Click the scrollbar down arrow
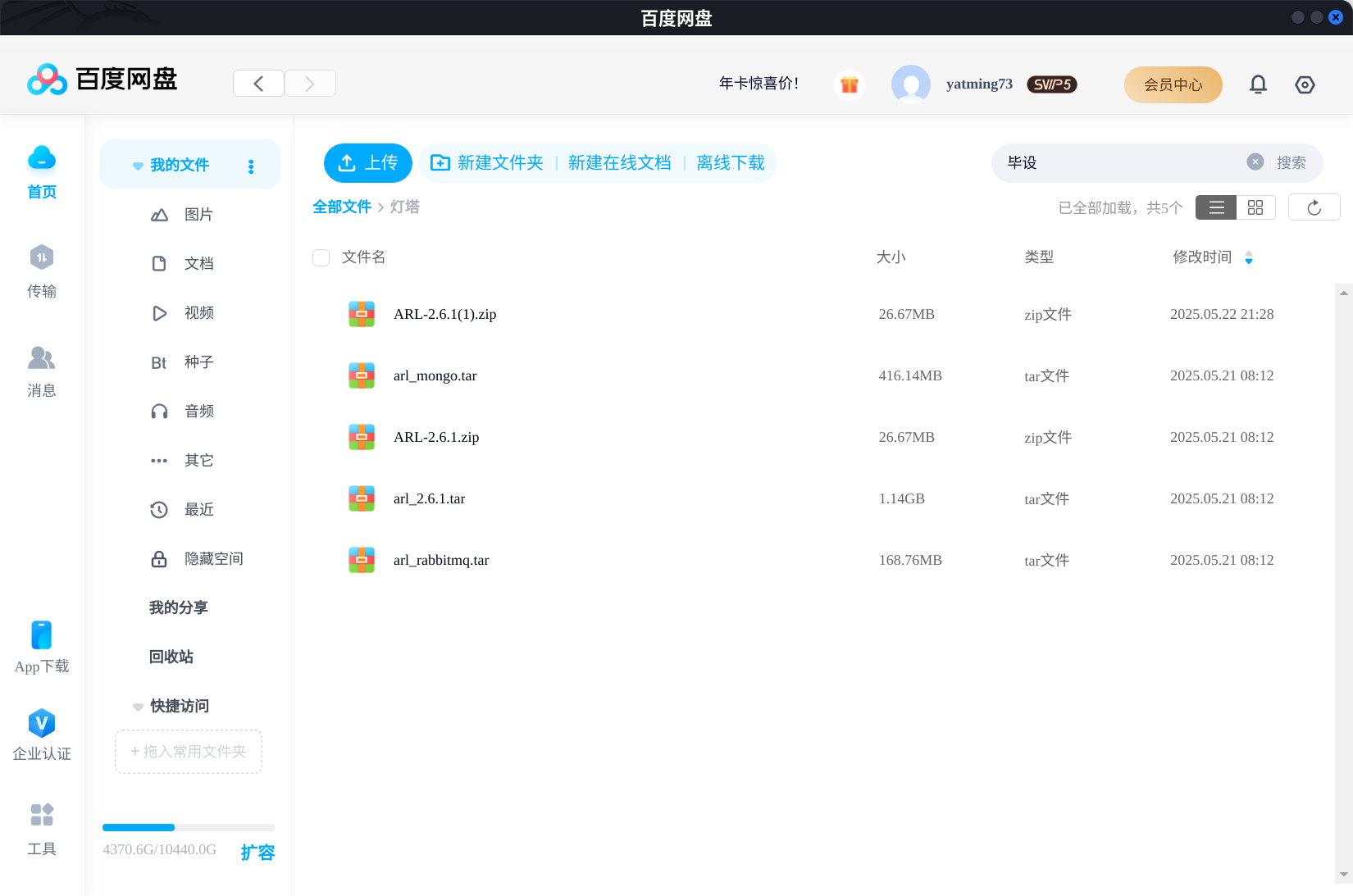The height and width of the screenshot is (896, 1353). 1344,875
